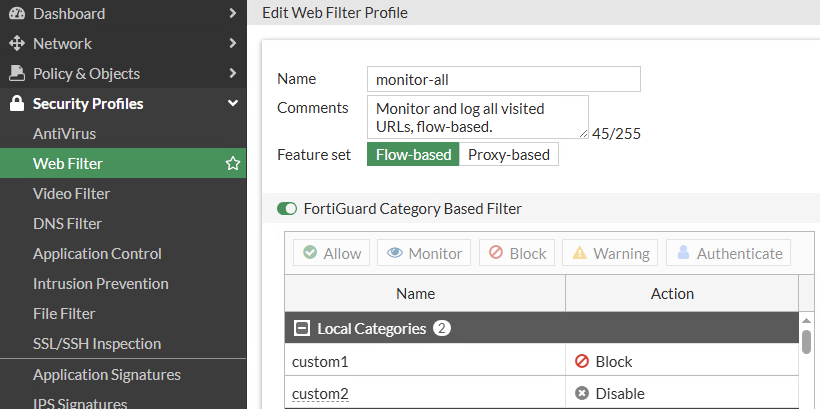This screenshot has width=820, height=409.
Task: Click the Security Profiles padlock icon
Action: coord(16,104)
